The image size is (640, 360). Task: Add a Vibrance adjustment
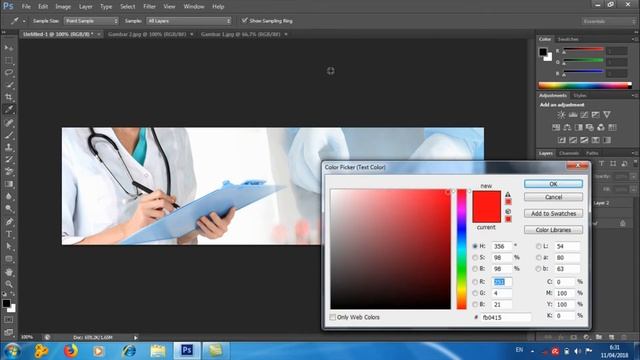coord(607,115)
